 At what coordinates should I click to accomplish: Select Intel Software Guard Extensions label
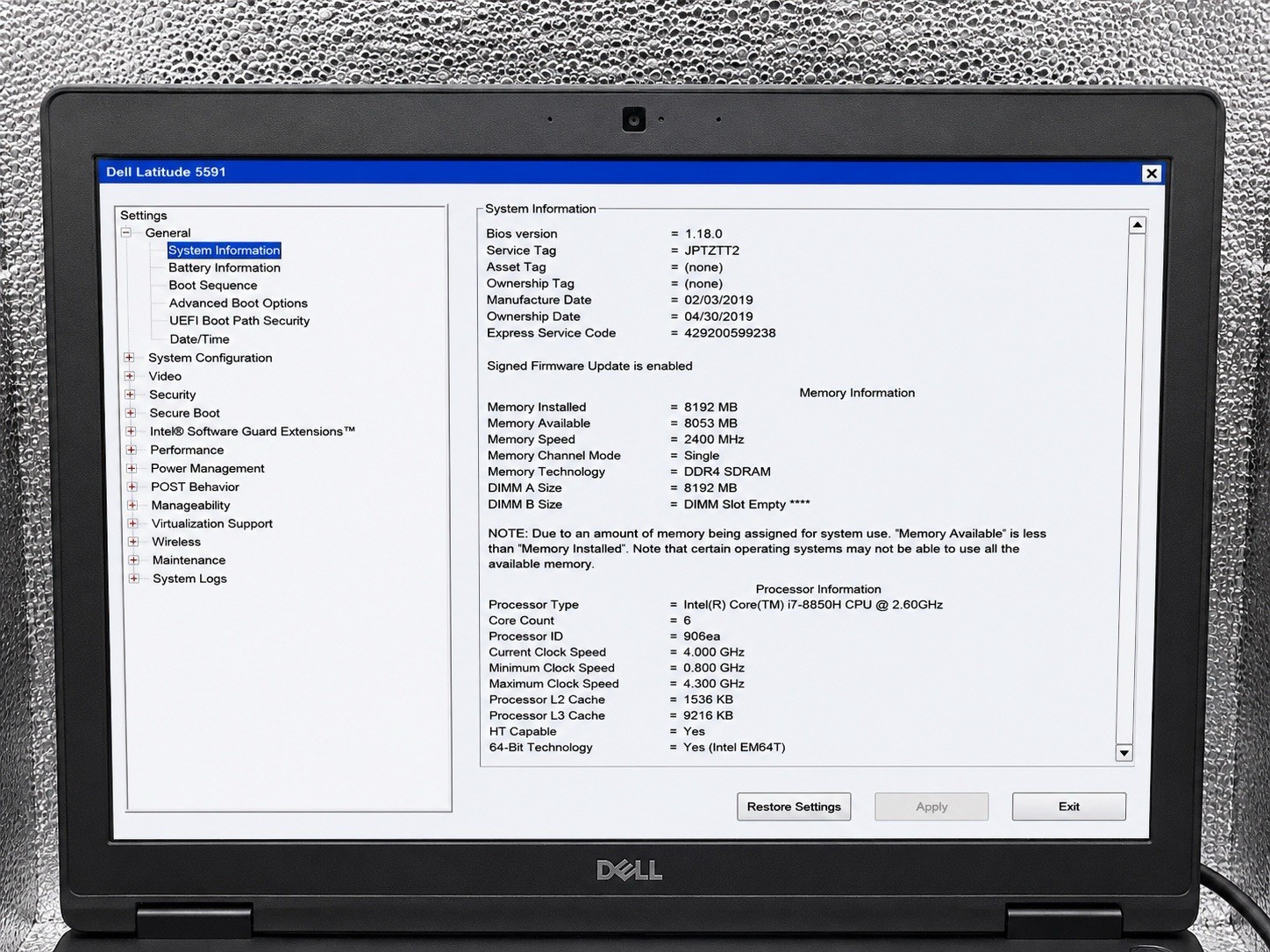tap(253, 431)
